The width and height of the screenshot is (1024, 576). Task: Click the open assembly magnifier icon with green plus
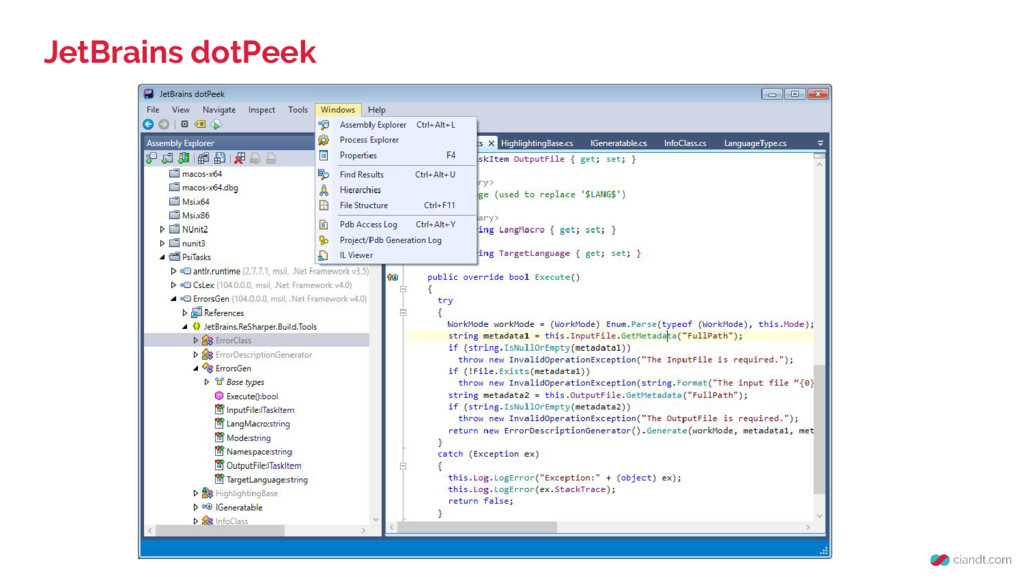tap(152, 158)
